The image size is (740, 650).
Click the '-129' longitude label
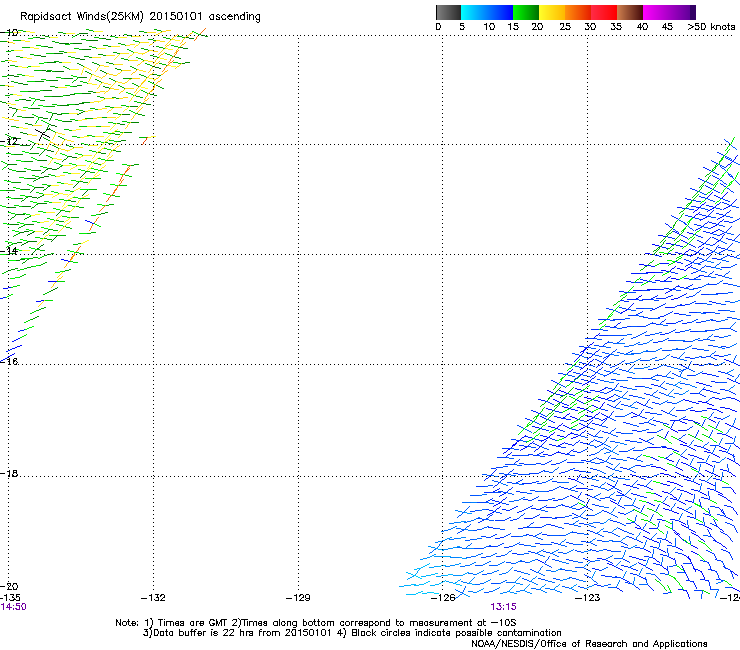[x=298, y=598]
